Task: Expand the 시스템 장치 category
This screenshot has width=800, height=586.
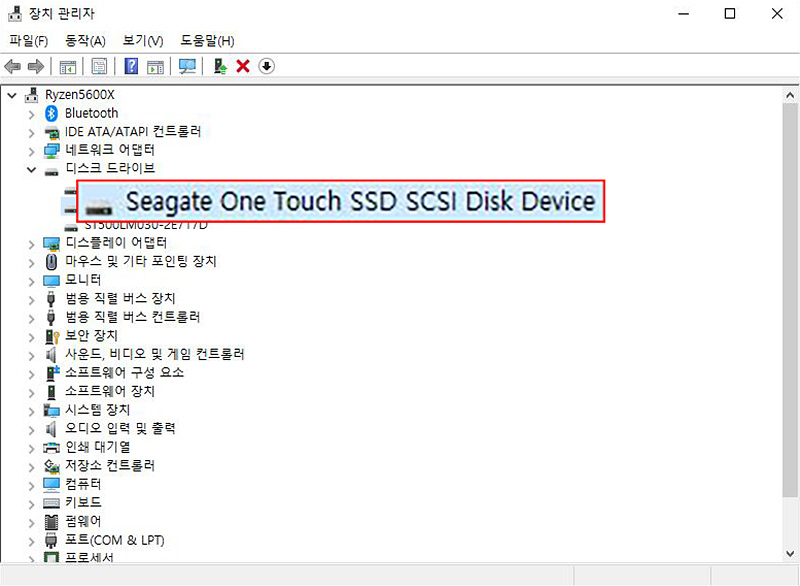Action: [32, 412]
